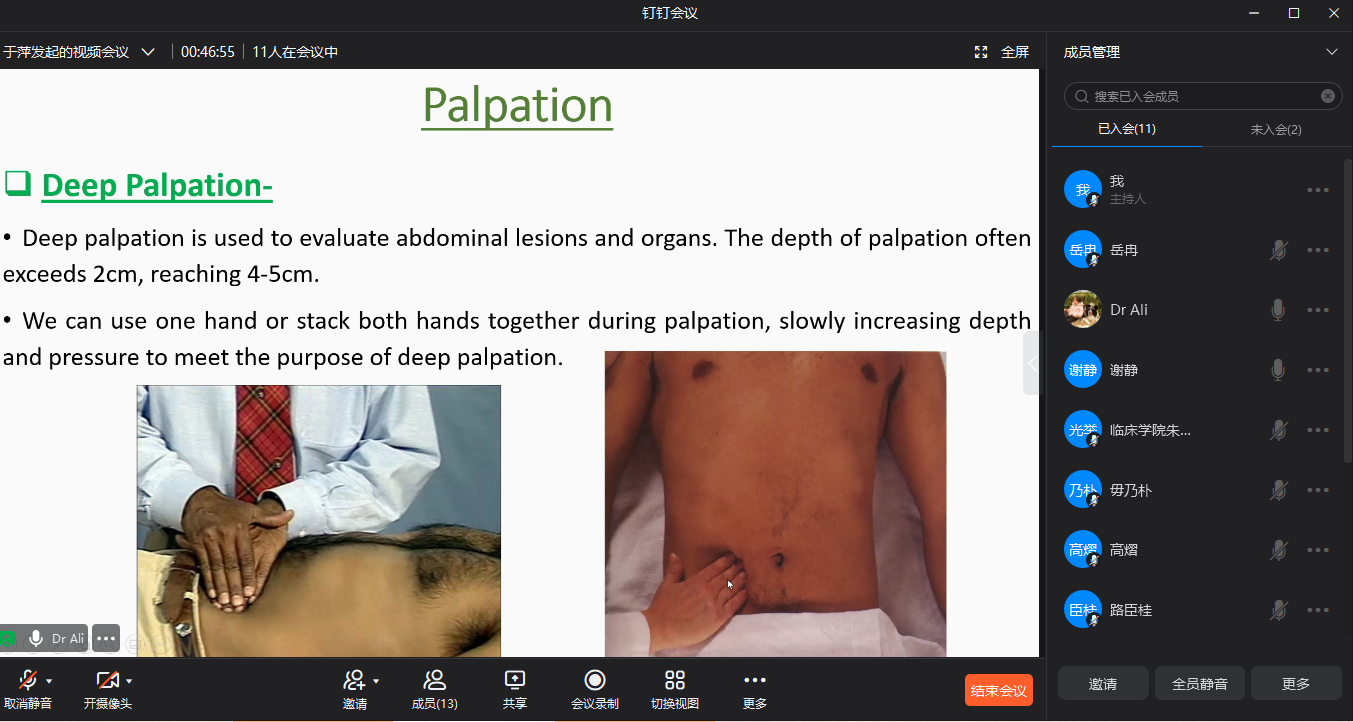
Task: Open more options for 谢静
Action: pos(1318,370)
